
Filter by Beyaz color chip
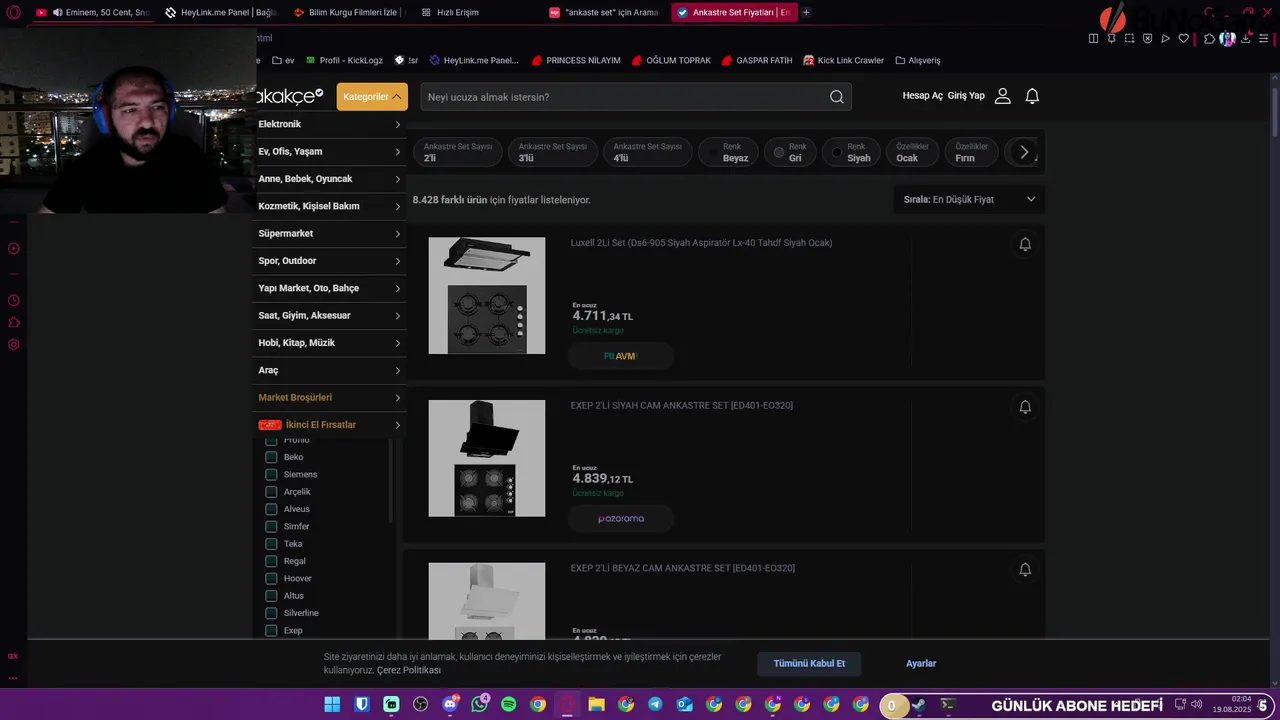click(728, 152)
